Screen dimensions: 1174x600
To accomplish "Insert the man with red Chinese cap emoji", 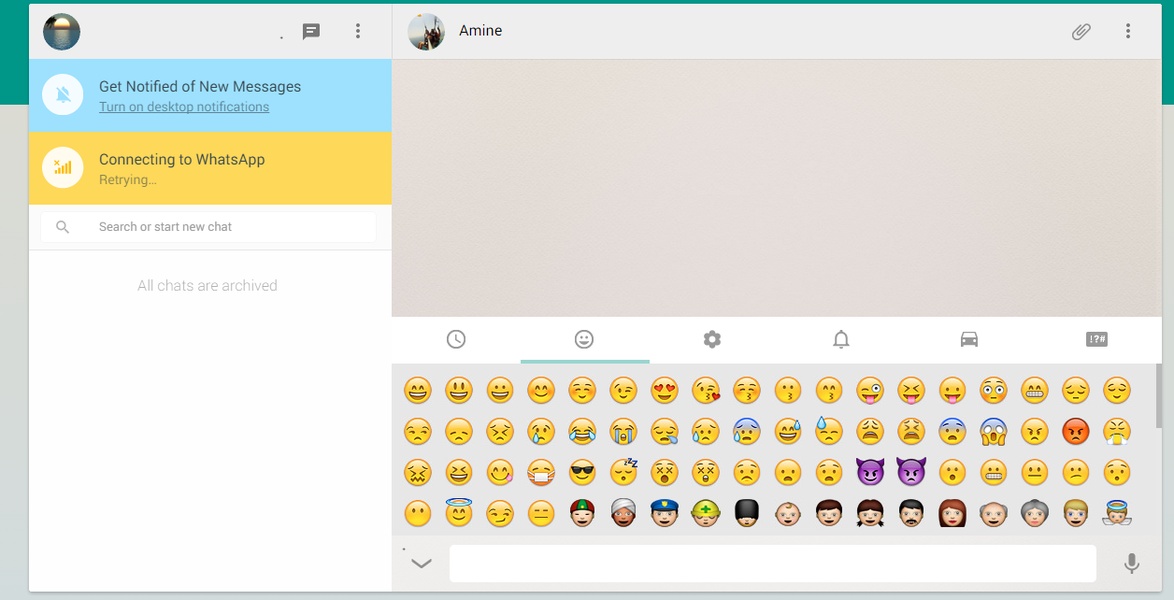I will pyautogui.click(x=582, y=513).
